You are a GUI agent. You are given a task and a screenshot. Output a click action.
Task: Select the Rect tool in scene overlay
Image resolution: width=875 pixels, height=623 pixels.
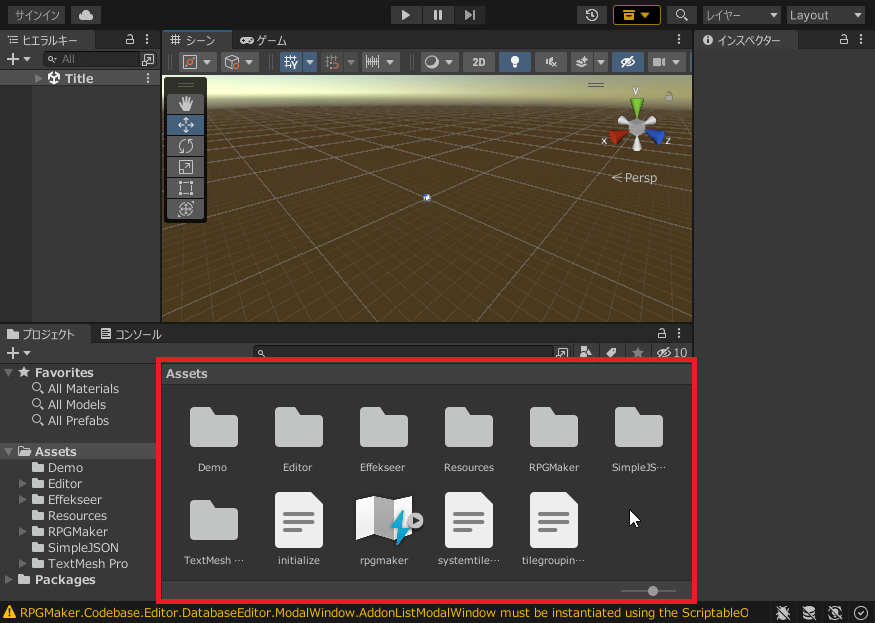tap(185, 188)
